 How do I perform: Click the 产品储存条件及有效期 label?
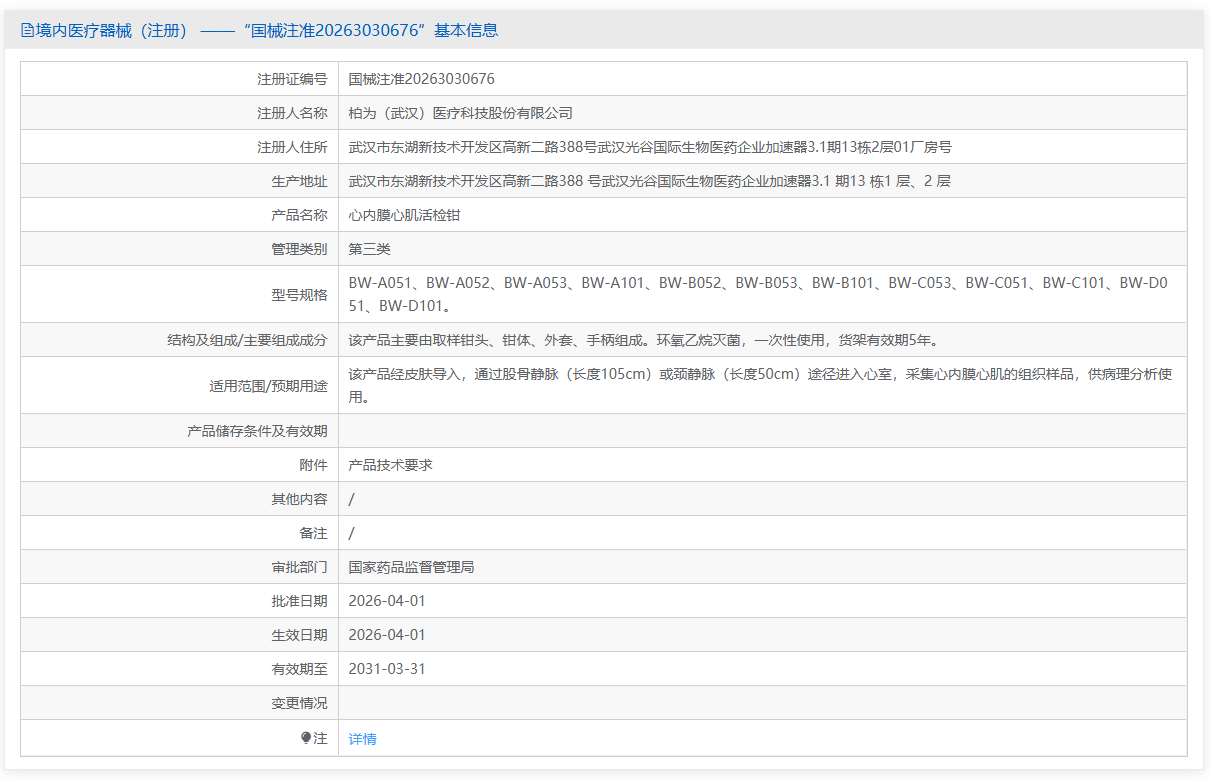[257, 431]
